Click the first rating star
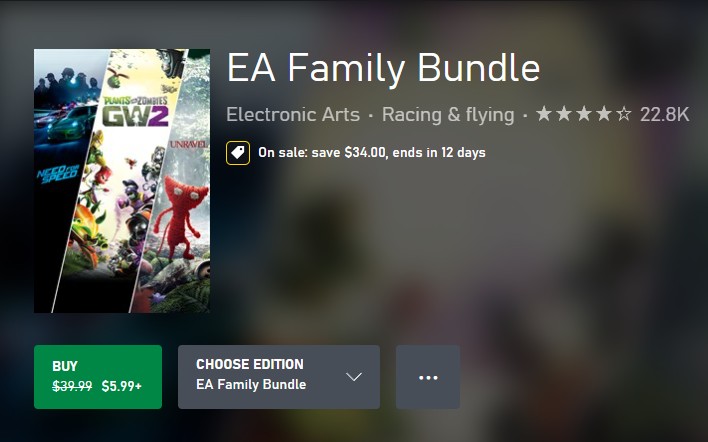 point(544,114)
